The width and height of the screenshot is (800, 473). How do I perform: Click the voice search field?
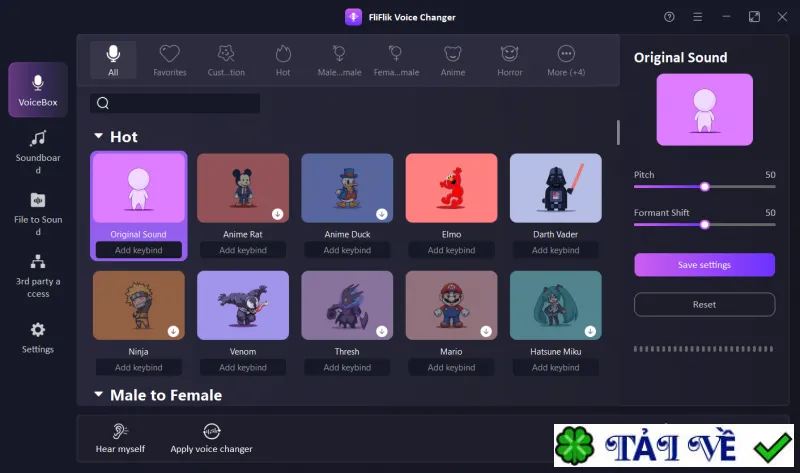click(175, 103)
